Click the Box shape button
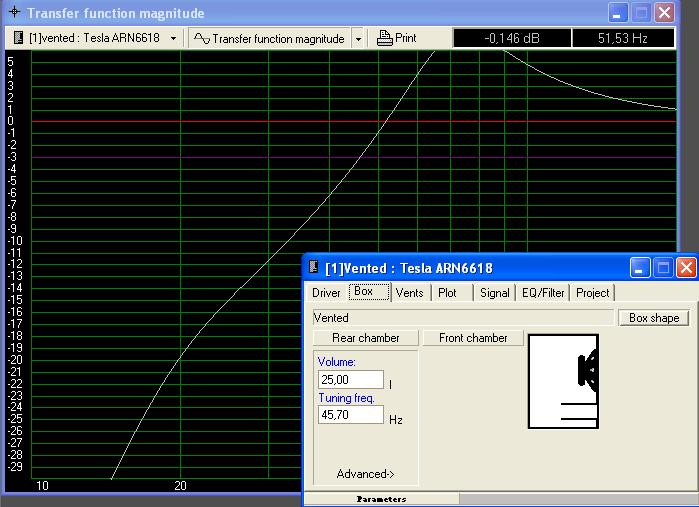Image resolution: width=699 pixels, height=507 pixels. [x=654, y=317]
